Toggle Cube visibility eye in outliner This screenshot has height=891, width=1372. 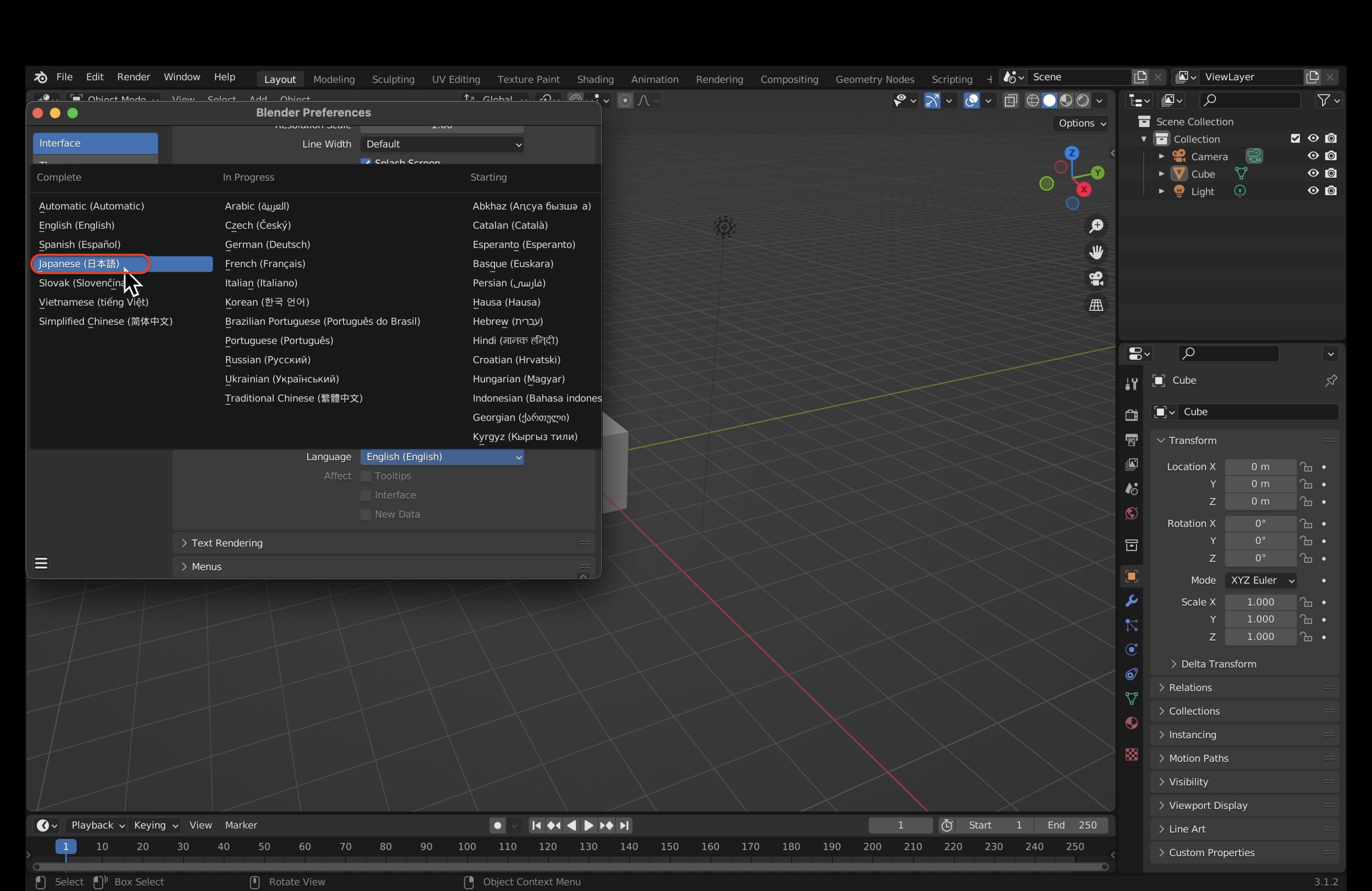coord(1313,173)
